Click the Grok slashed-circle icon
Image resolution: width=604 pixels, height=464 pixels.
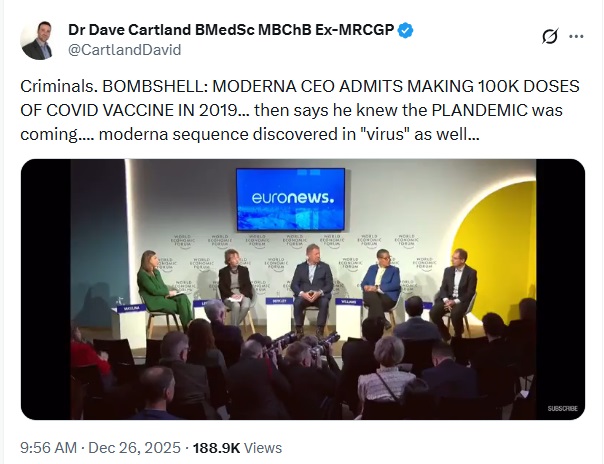click(549, 37)
